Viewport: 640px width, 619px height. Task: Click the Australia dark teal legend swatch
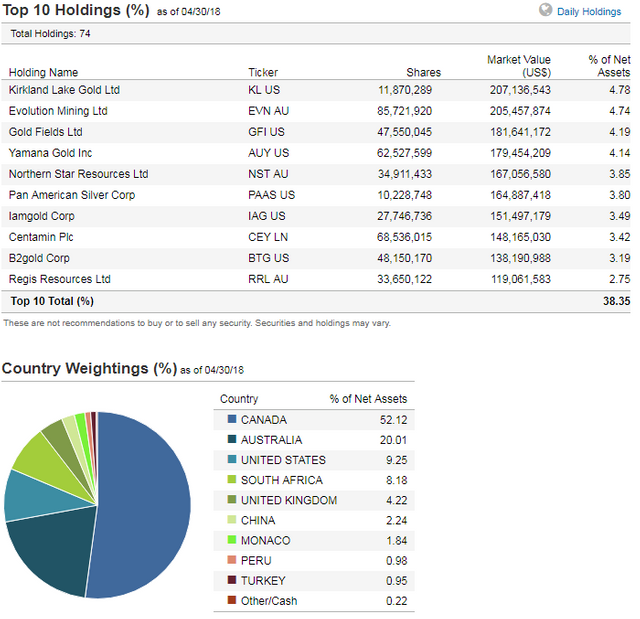231,439
